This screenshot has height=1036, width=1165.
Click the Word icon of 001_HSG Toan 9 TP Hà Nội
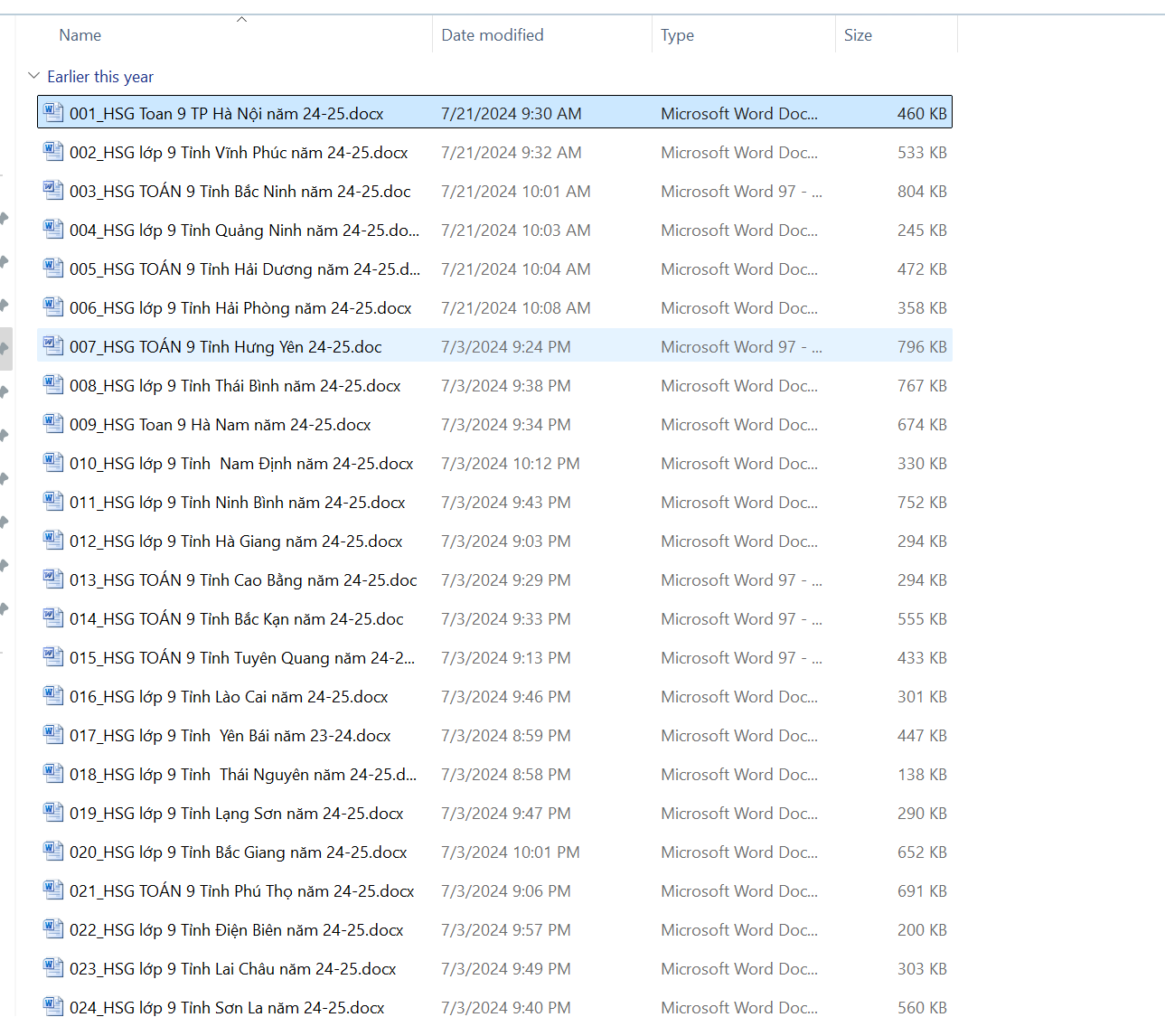[x=53, y=112]
